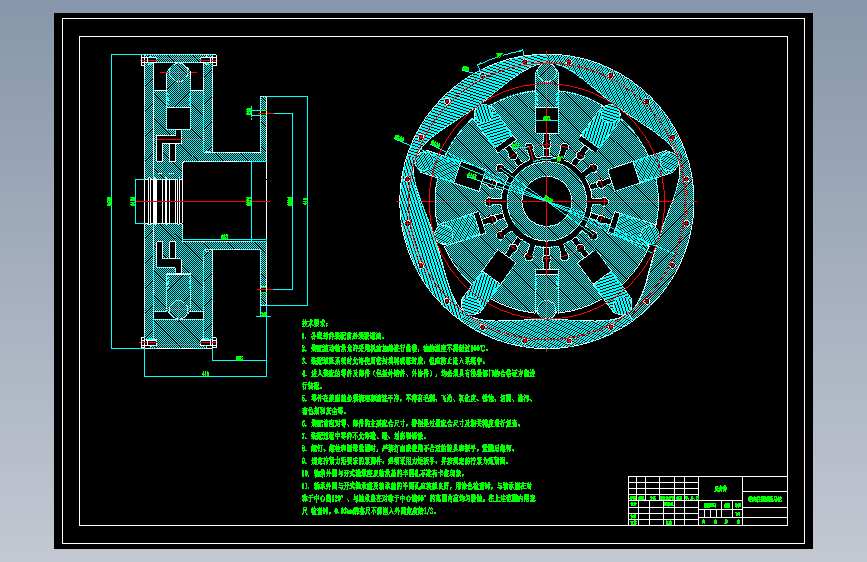This screenshot has height=562, width=867.
Task: Click technical requirement note number 3
Action: click(x=394, y=361)
